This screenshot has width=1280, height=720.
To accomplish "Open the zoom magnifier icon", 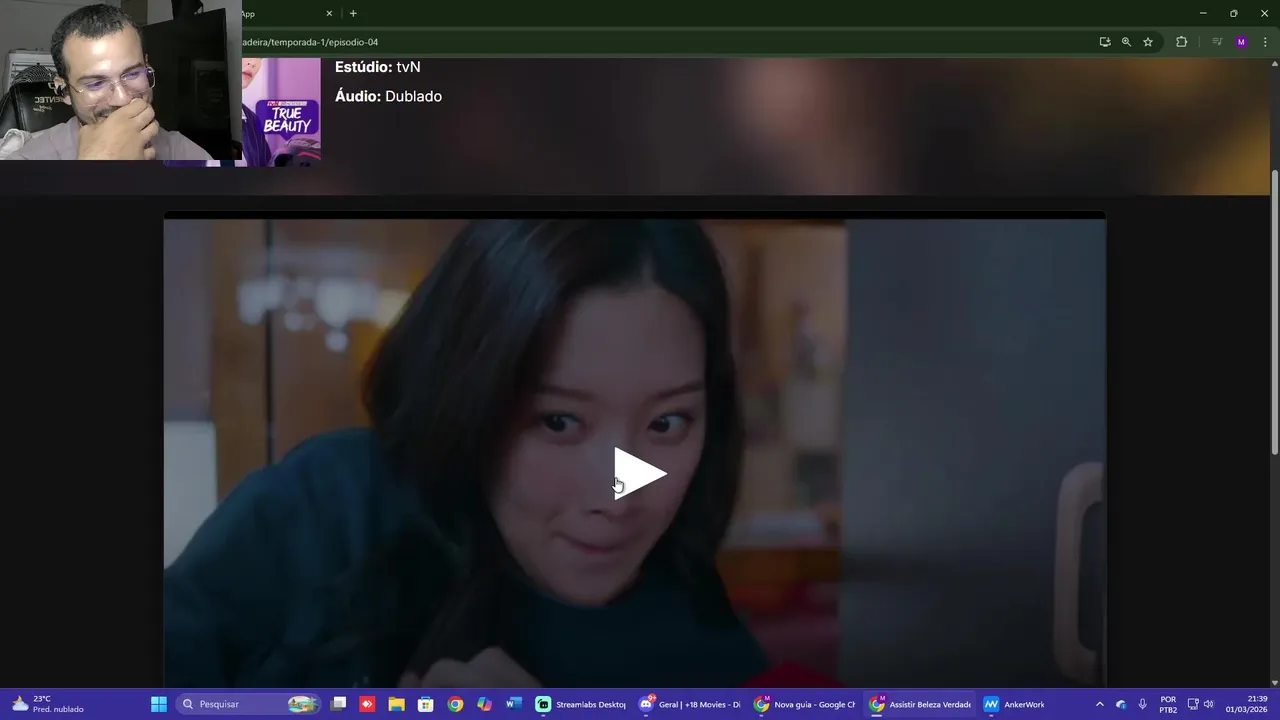I will click(x=1126, y=42).
